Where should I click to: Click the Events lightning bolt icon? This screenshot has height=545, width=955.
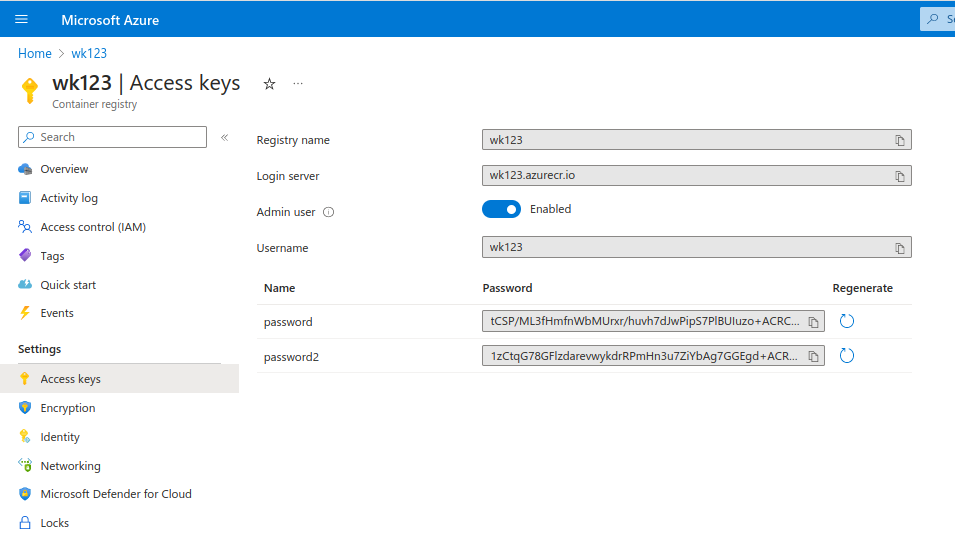click(x=25, y=313)
